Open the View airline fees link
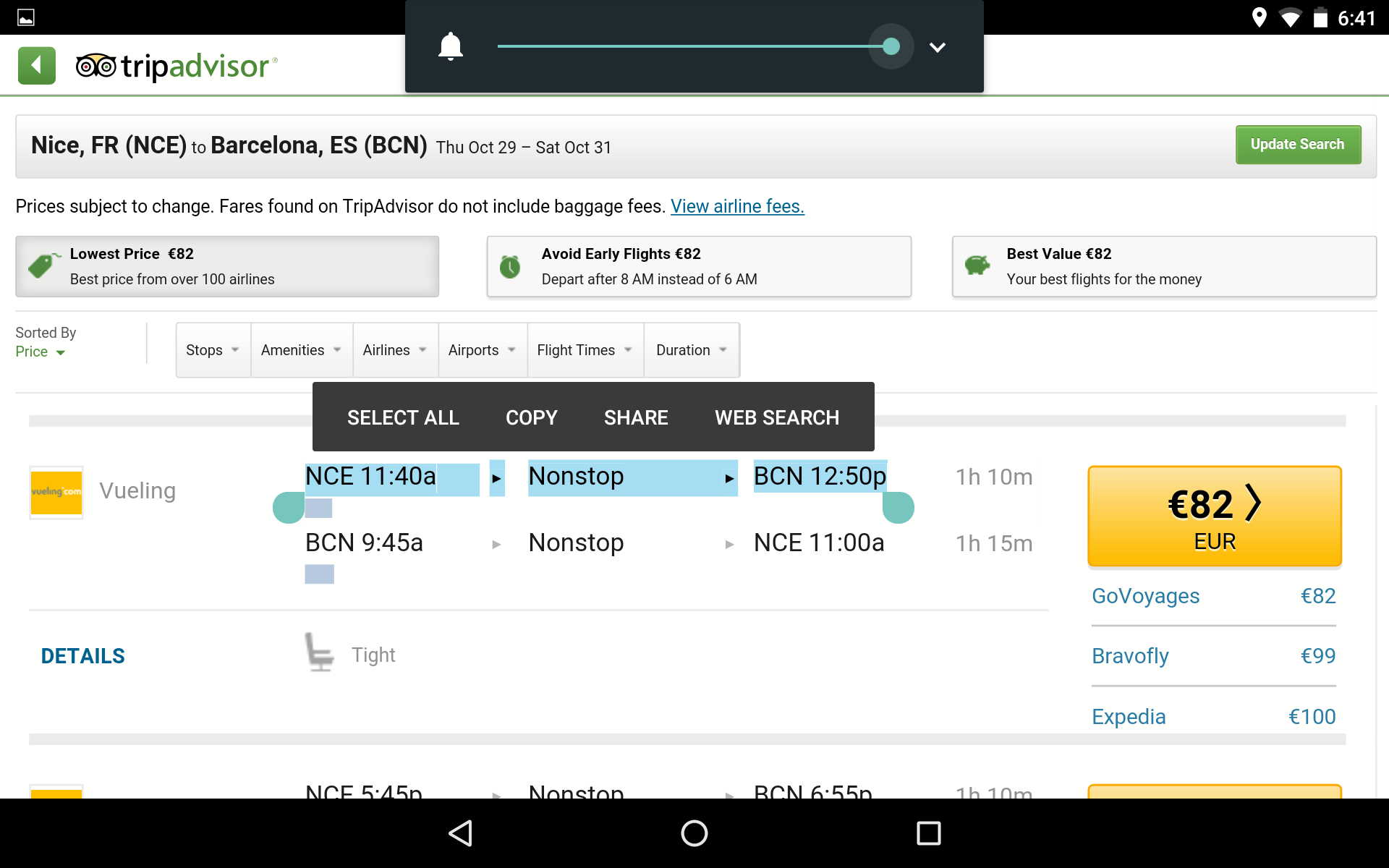The image size is (1389, 868). point(736,207)
